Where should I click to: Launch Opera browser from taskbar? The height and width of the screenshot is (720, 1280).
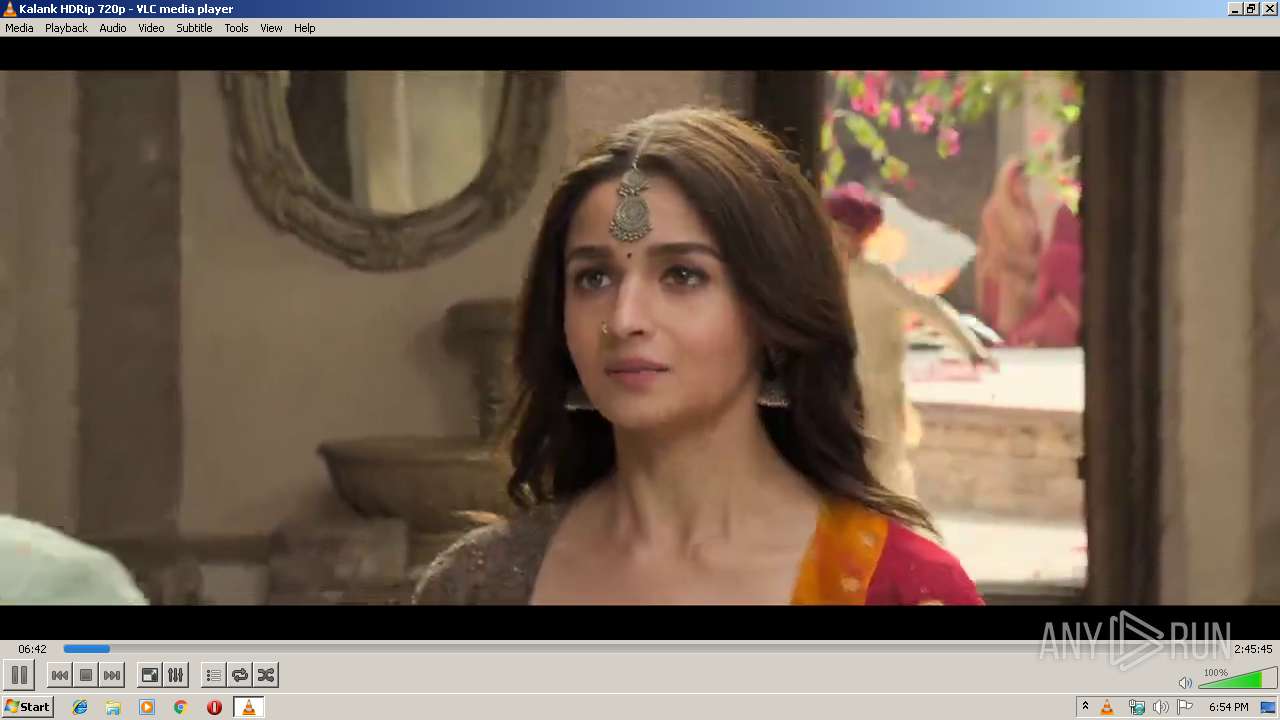[214, 707]
